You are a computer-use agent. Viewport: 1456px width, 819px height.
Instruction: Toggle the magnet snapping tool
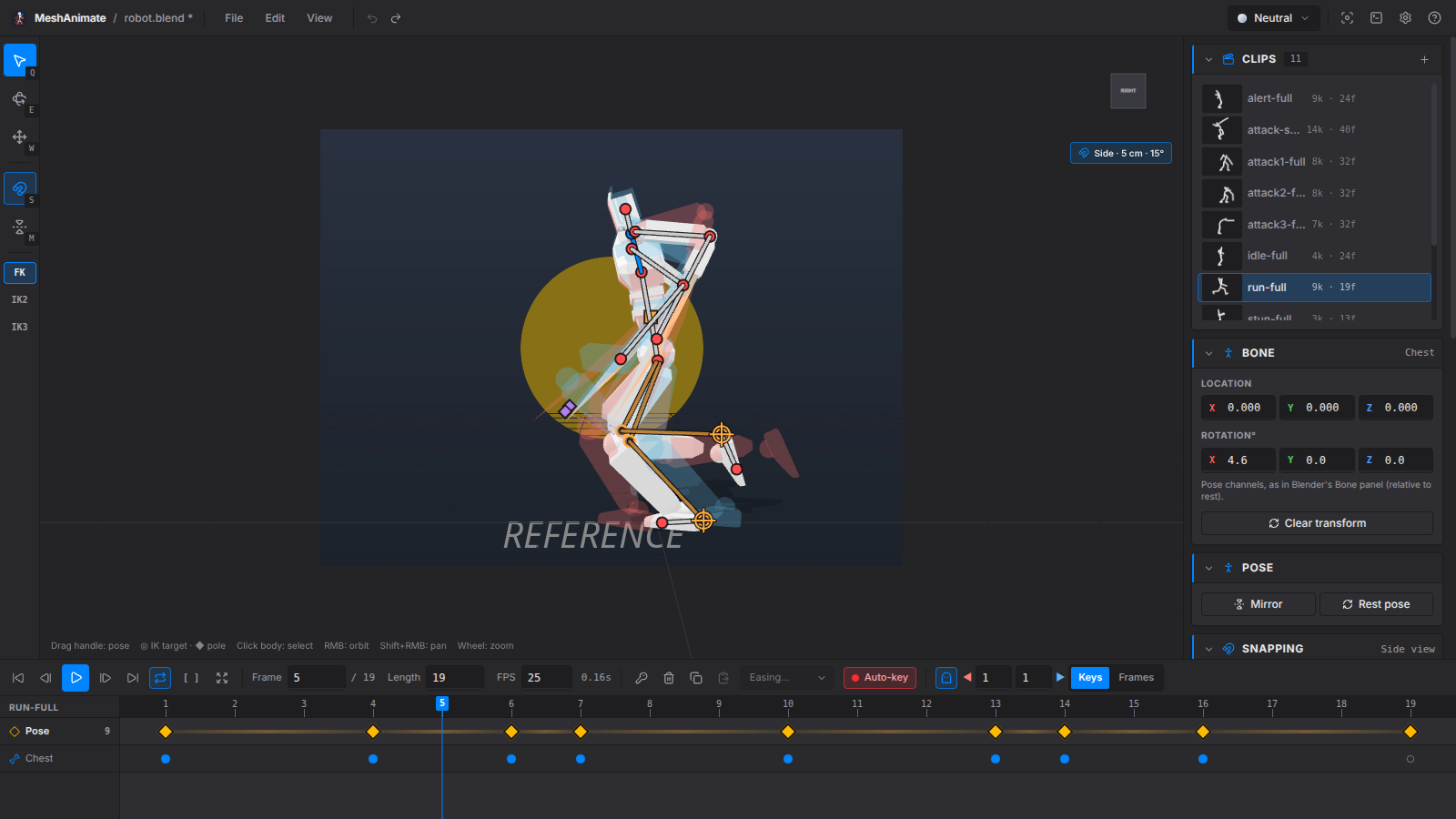click(20, 188)
